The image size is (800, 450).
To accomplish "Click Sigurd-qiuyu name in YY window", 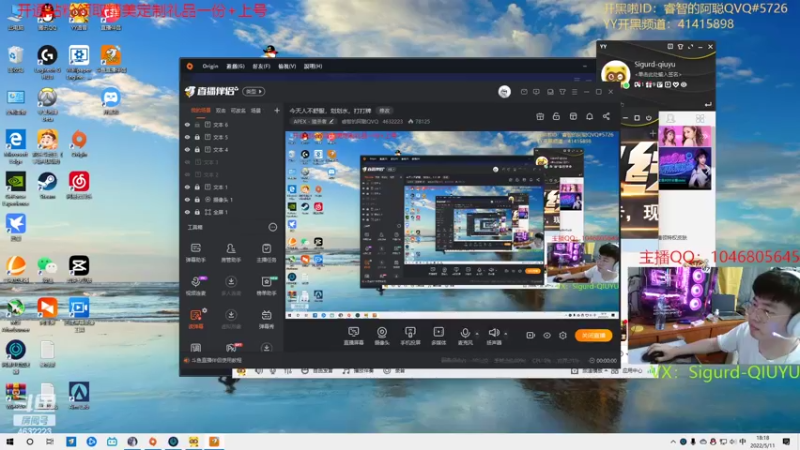I will 655,64.
